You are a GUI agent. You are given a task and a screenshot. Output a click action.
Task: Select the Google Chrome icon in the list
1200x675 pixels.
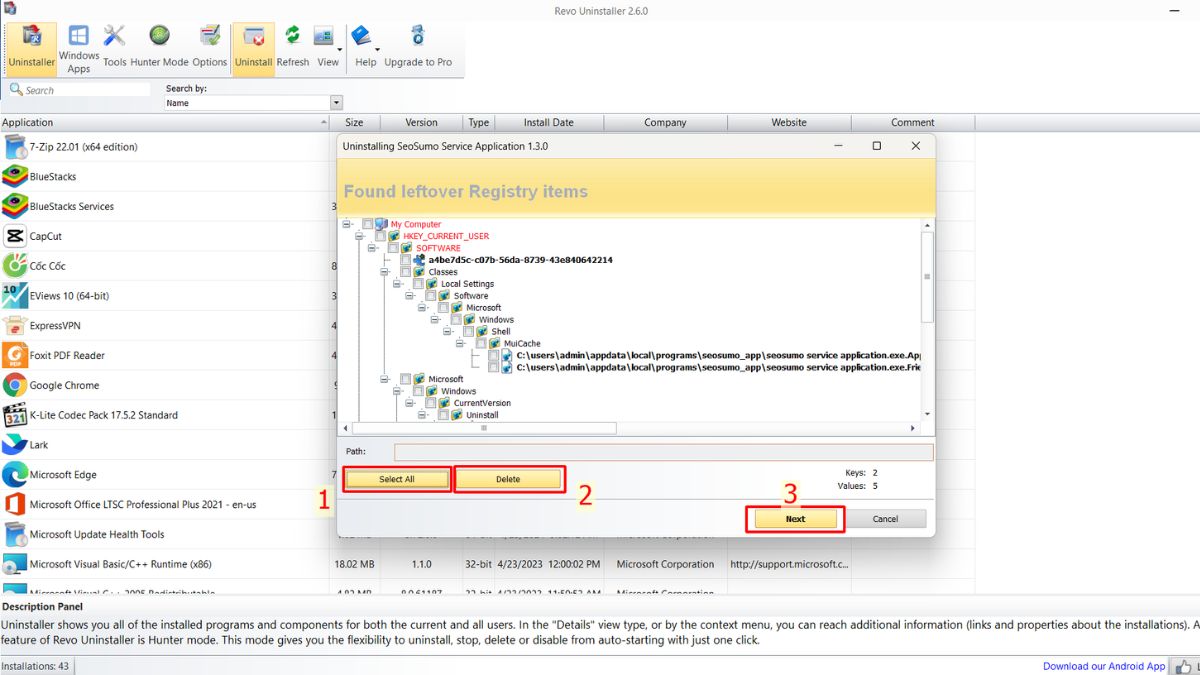[x=15, y=385]
